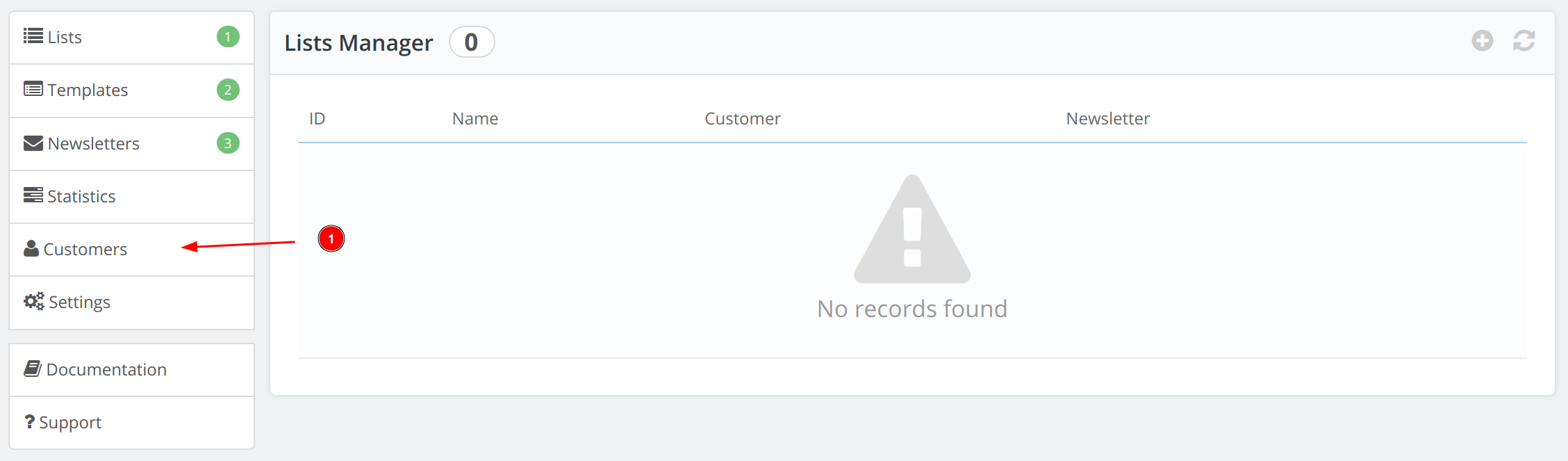This screenshot has width=1568, height=461.
Task: Click the Lists menu icon
Action: click(x=33, y=36)
